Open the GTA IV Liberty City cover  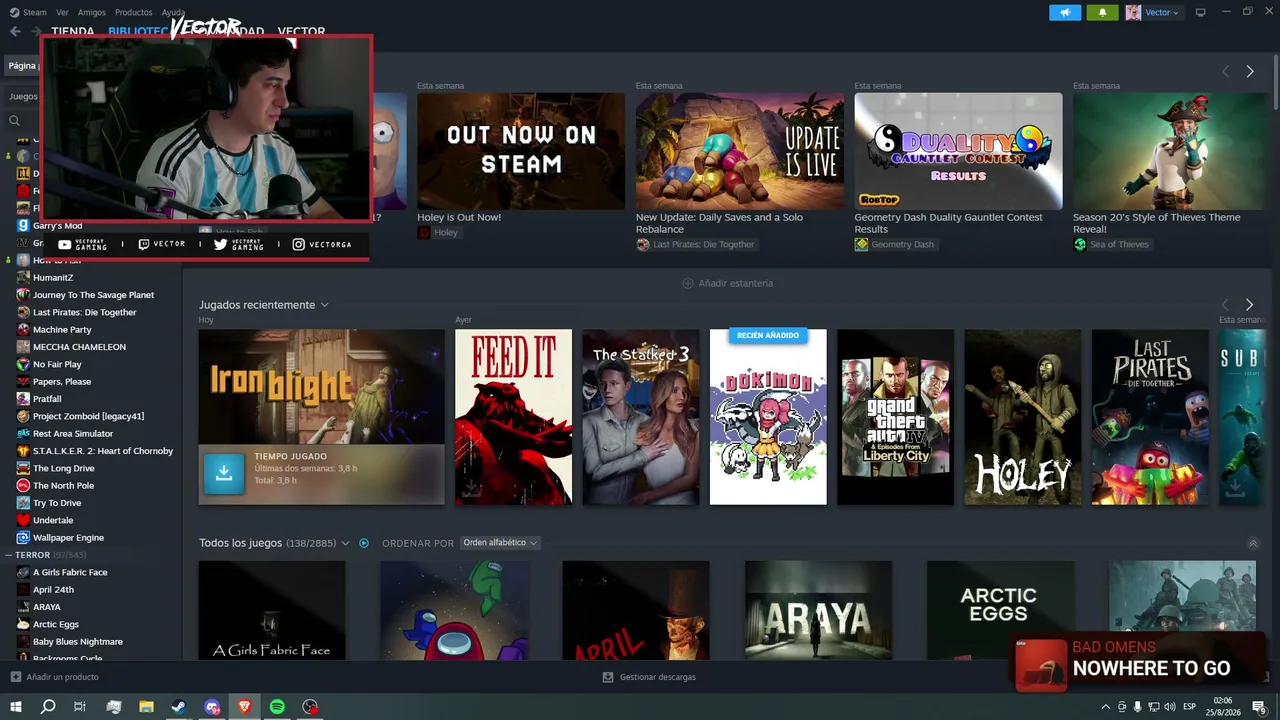(x=895, y=417)
